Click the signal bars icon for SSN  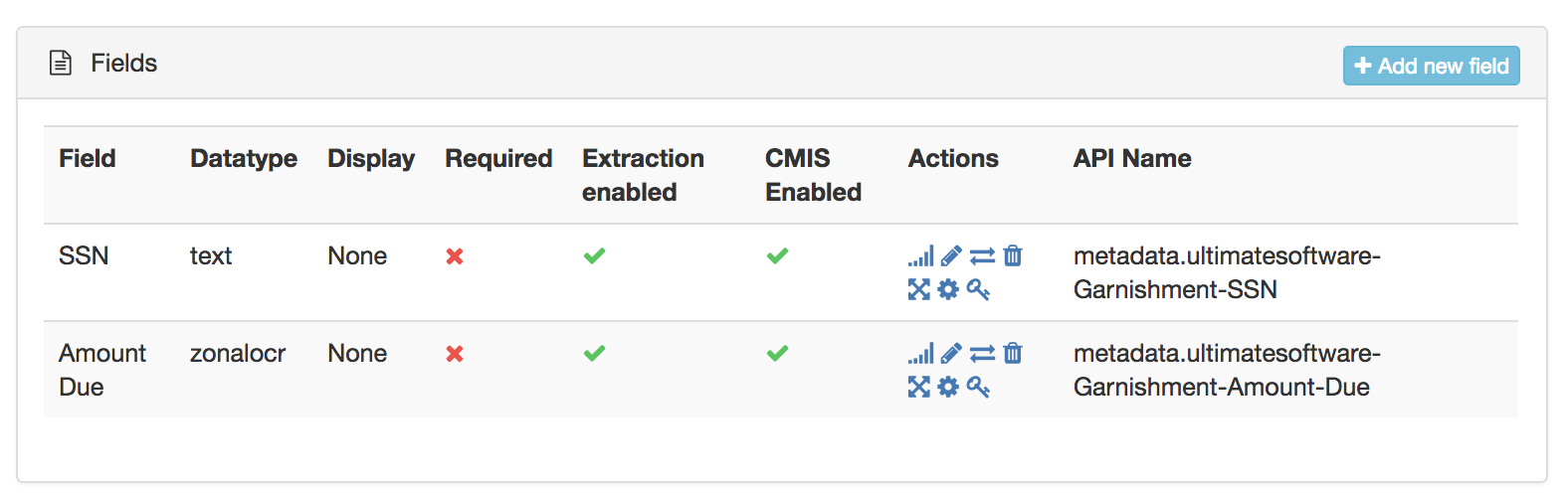click(920, 256)
